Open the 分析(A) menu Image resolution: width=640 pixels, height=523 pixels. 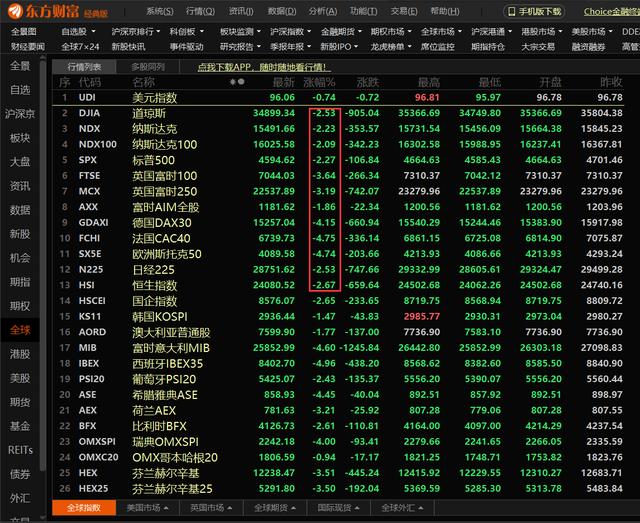tap(322, 11)
